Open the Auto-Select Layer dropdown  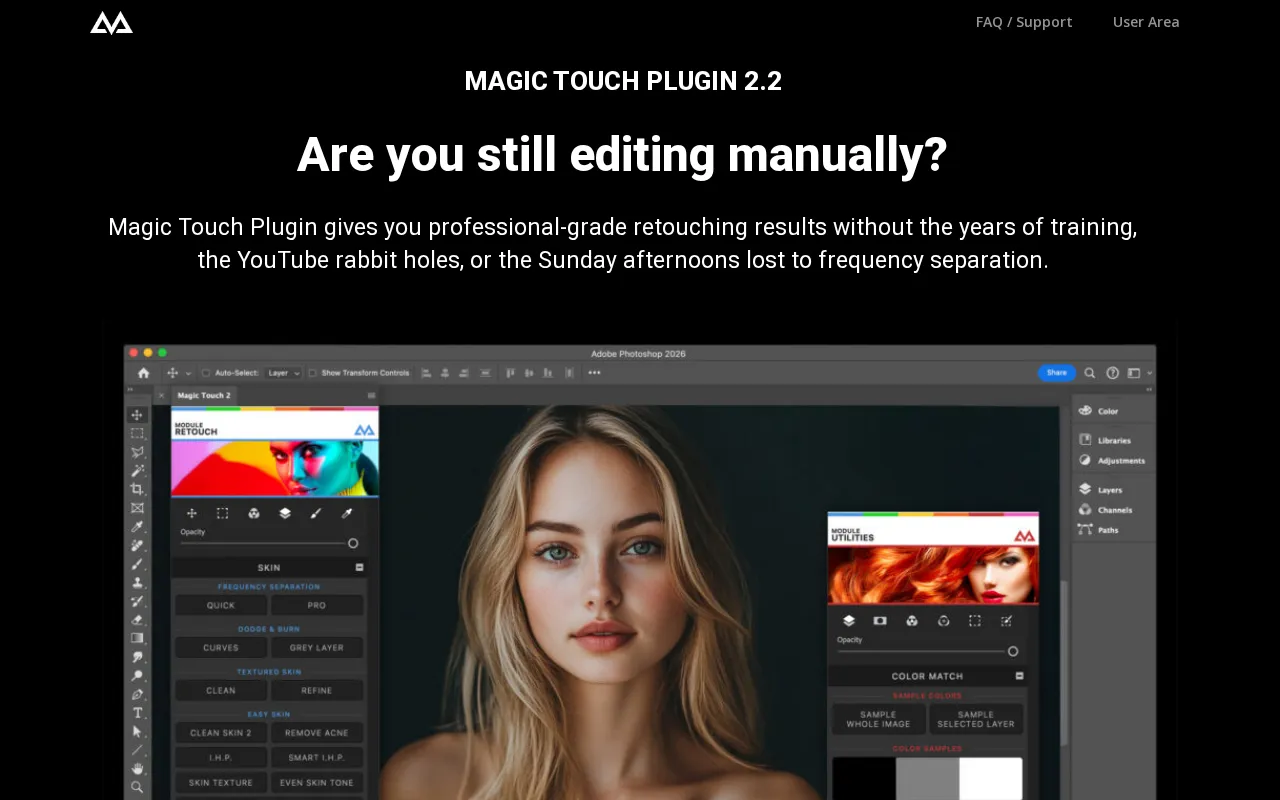[x=284, y=373]
